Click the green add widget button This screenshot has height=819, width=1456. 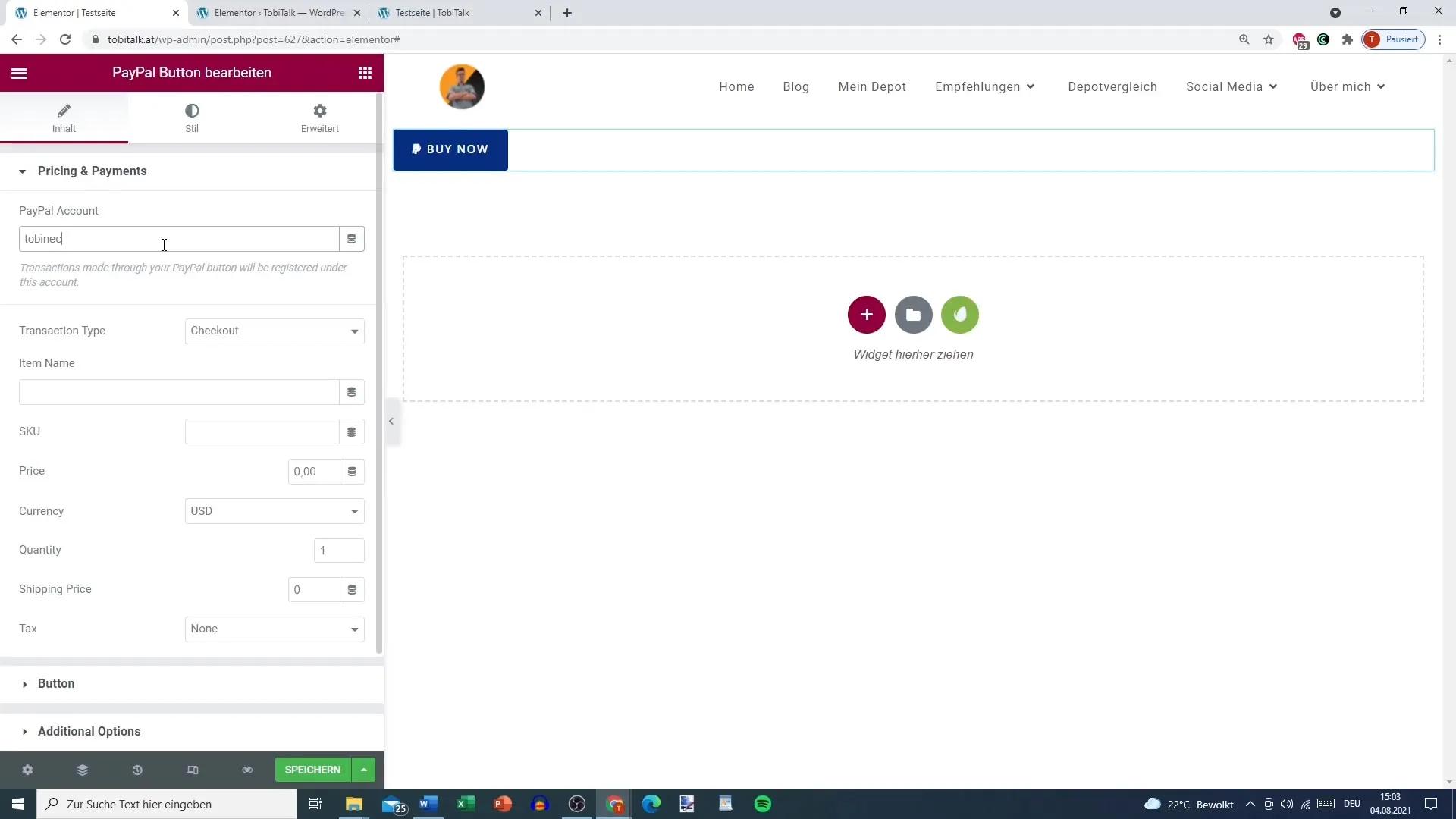pos(960,315)
